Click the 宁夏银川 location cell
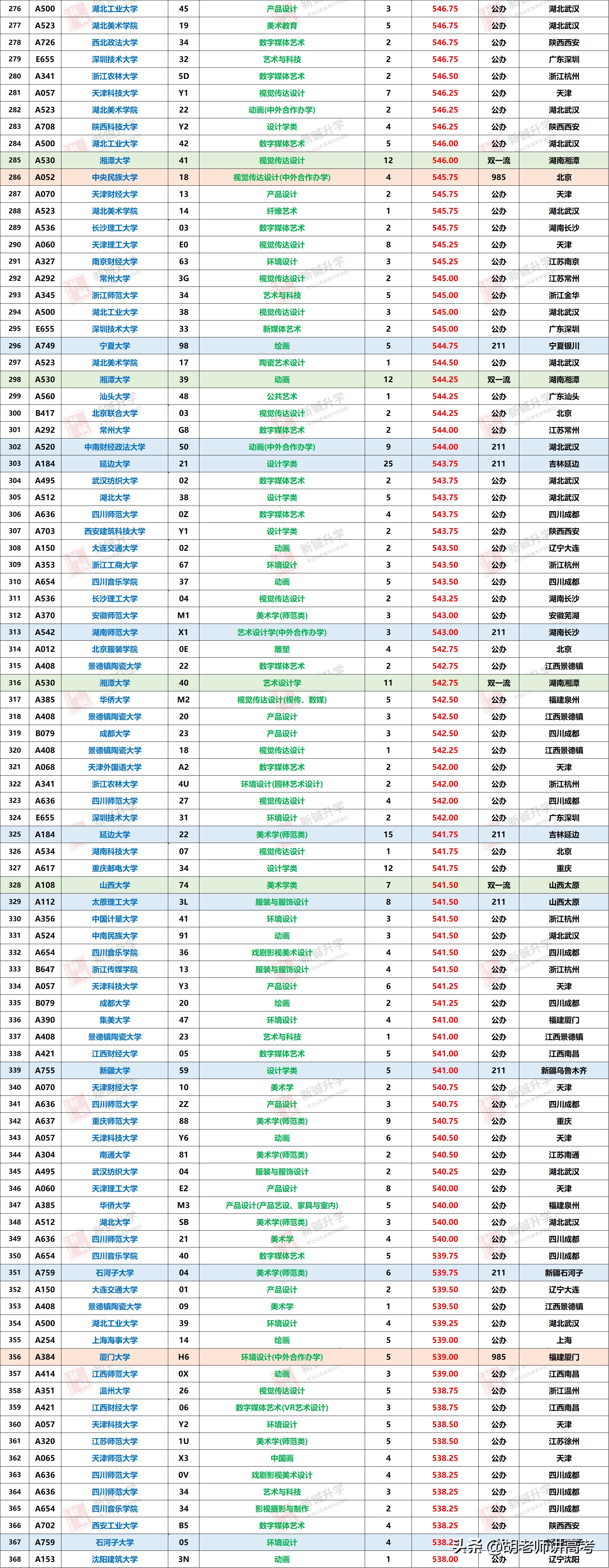Image resolution: width=609 pixels, height=1568 pixels. point(564,346)
